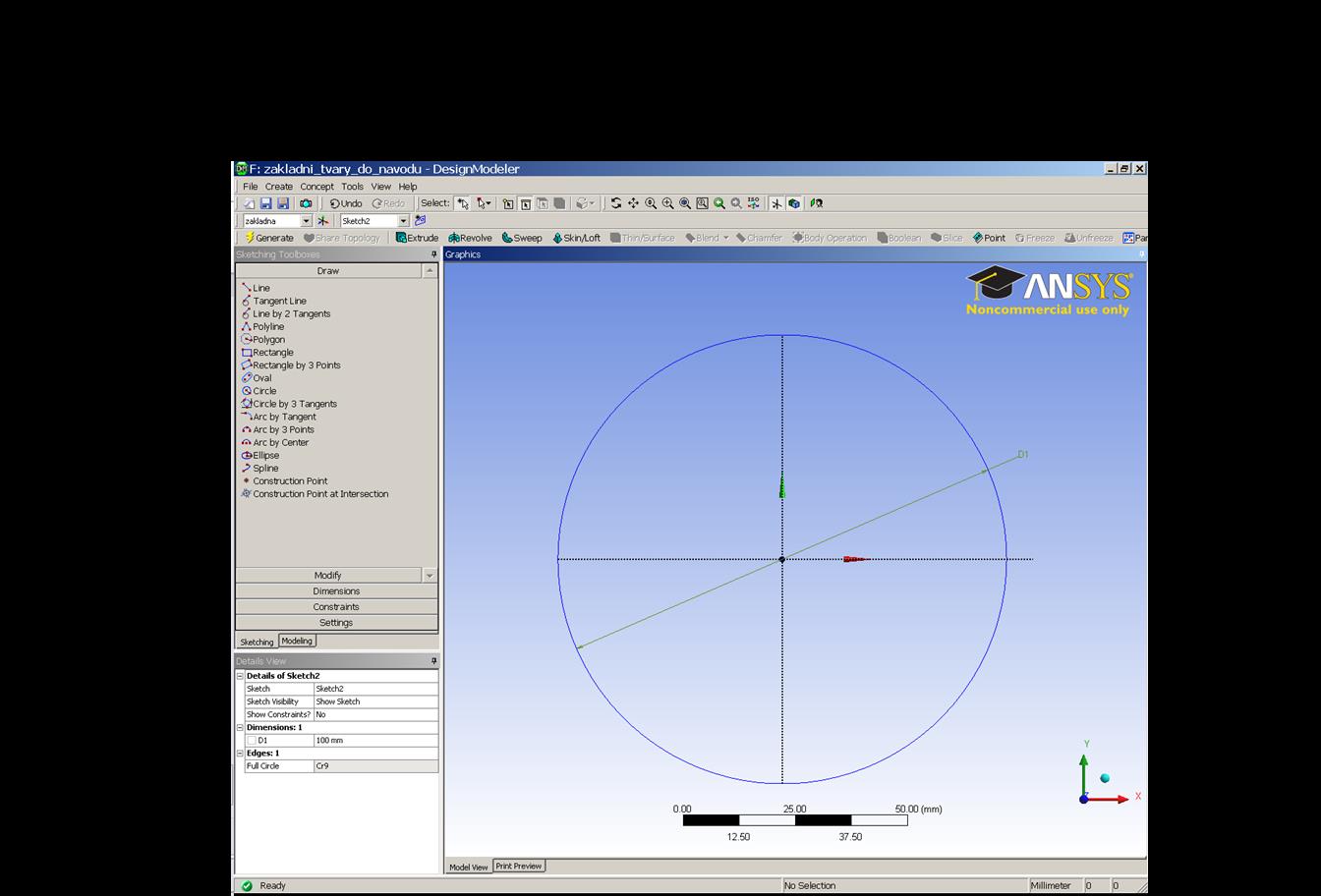Viewport: 1321px width, 896px height.
Task: Click the Magnifier window icon
Action: [702, 203]
